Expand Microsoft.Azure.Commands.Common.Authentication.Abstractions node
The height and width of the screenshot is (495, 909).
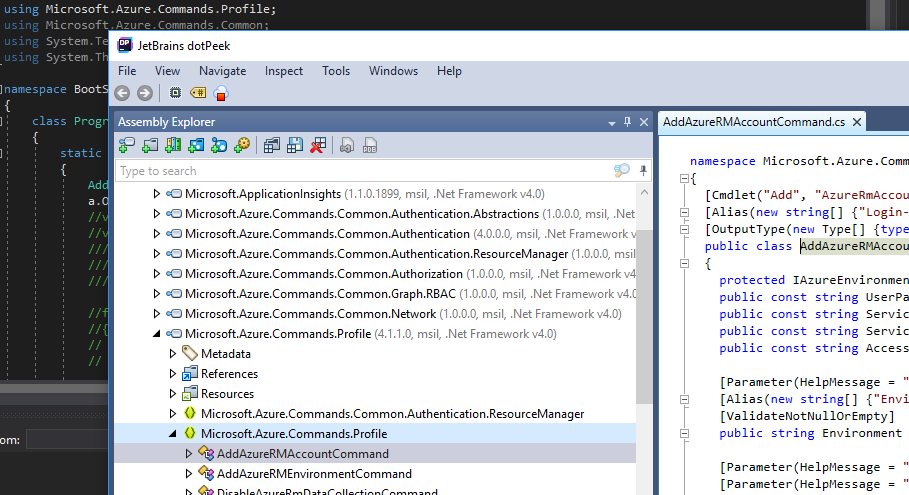coord(157,214)
